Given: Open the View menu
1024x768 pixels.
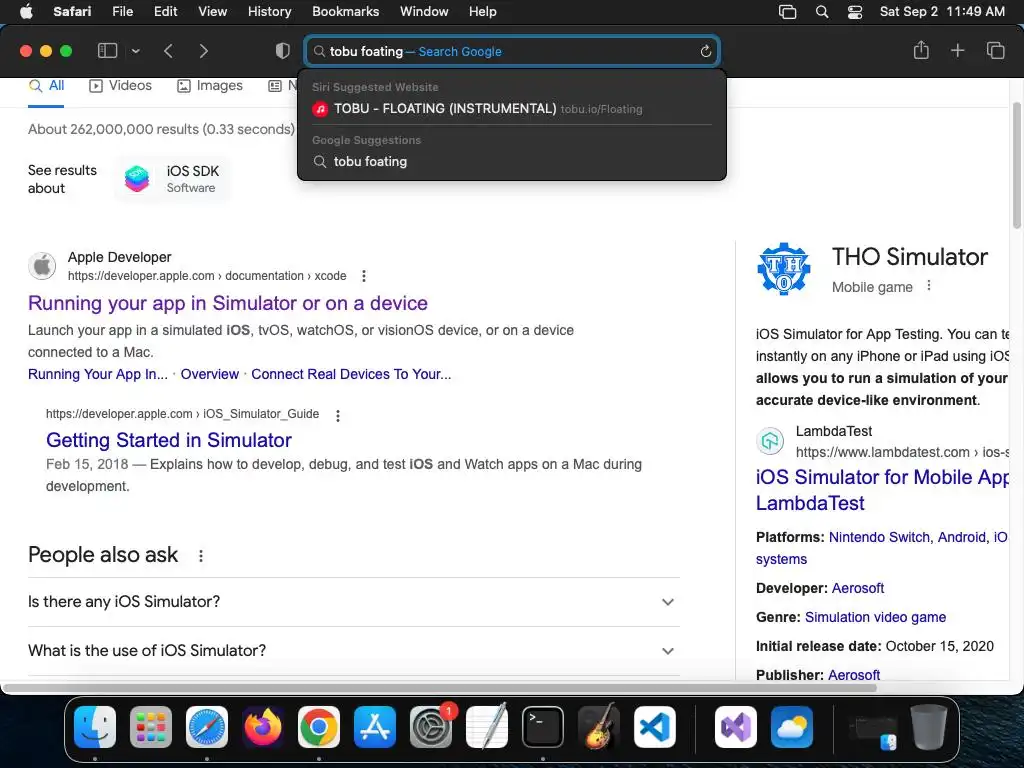Looking at the screenshot, I should point(213,12).
